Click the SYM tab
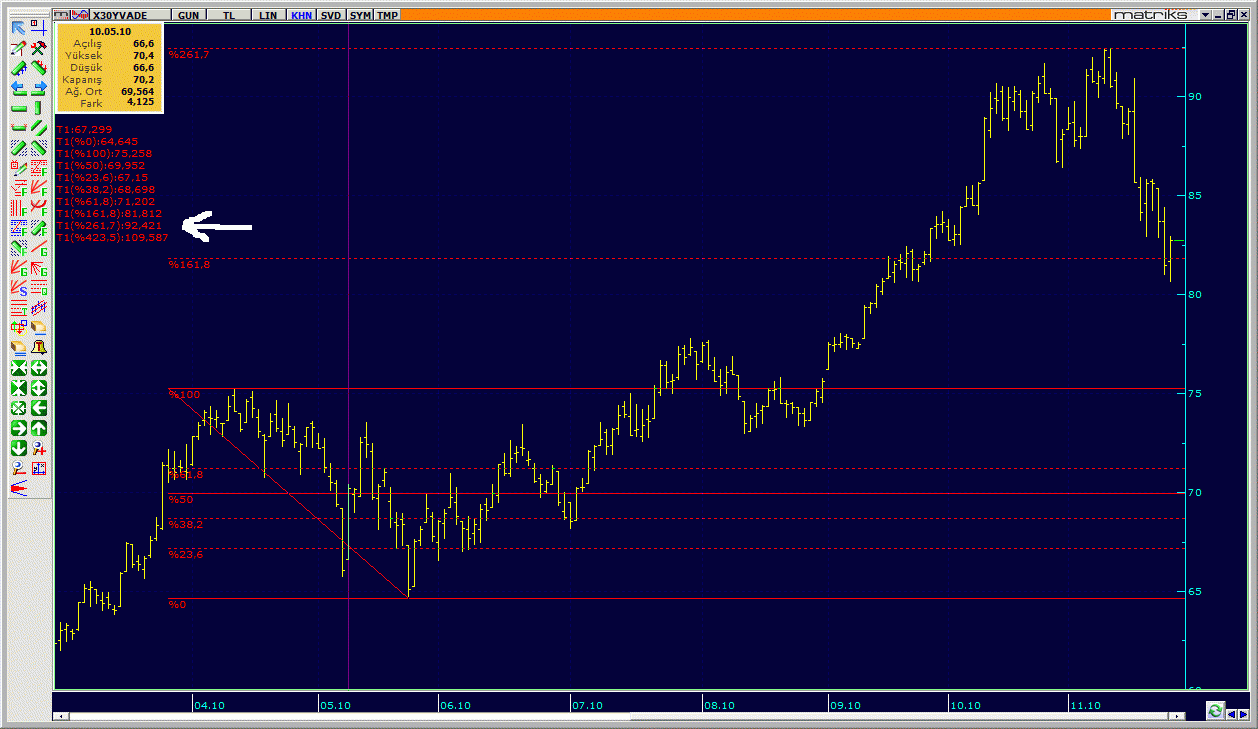The height and width of the screenshot is (729, 1258). [360, 15]
